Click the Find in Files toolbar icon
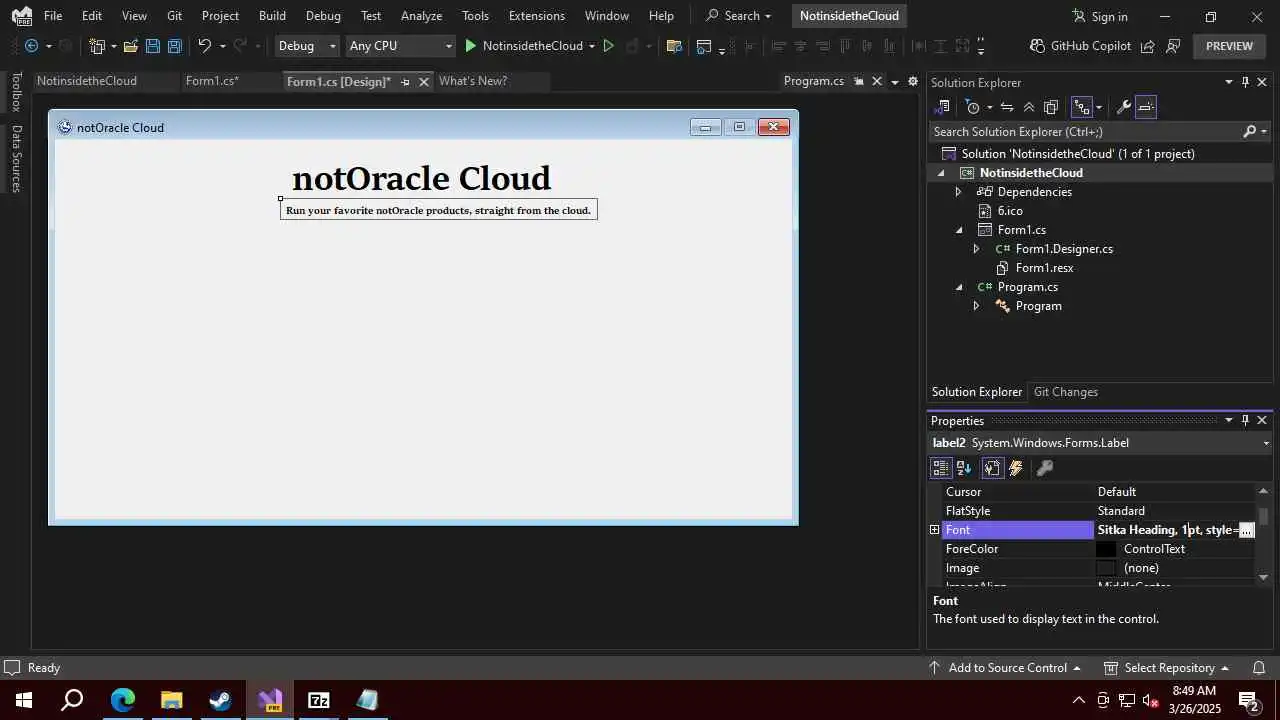This screenshot has width=1280, height=720. pyautogui.click(x=674, y=46)
